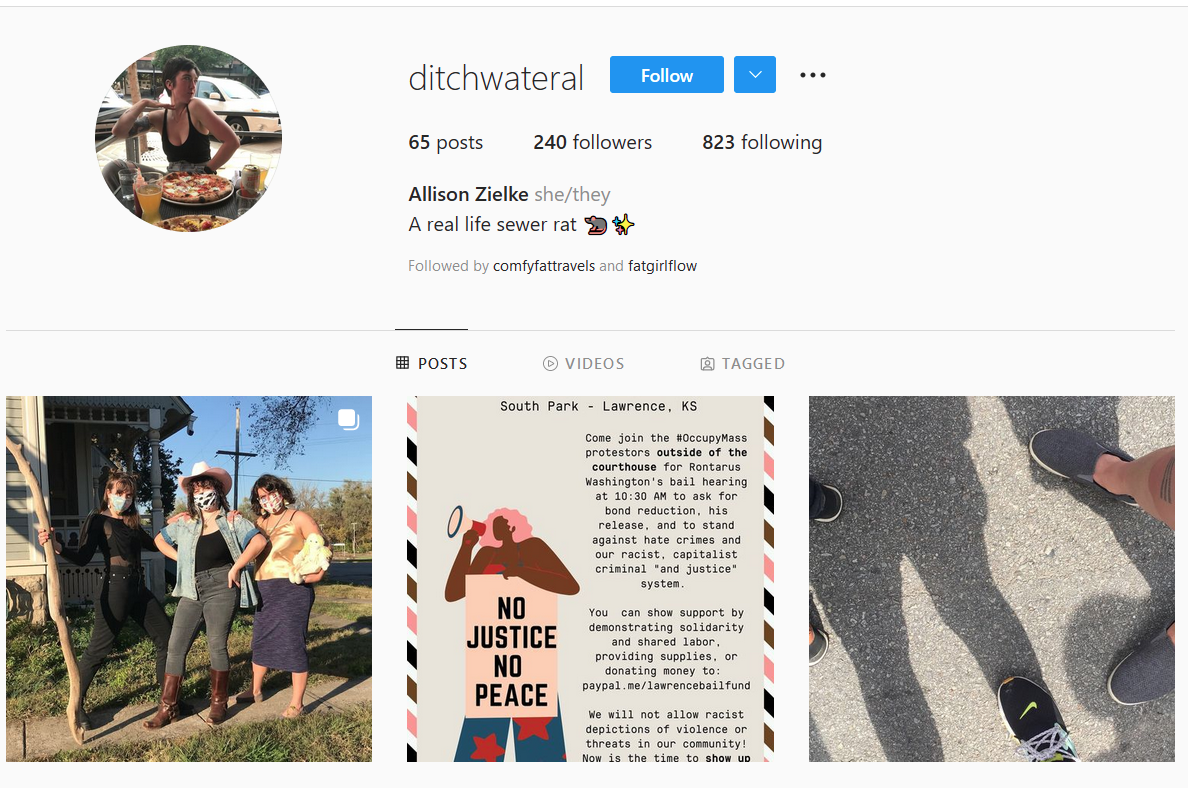This screenshot has width=1188, height=788.
Task: Expand the suggested accounts dropdown arrow
Action: [755, 75]
